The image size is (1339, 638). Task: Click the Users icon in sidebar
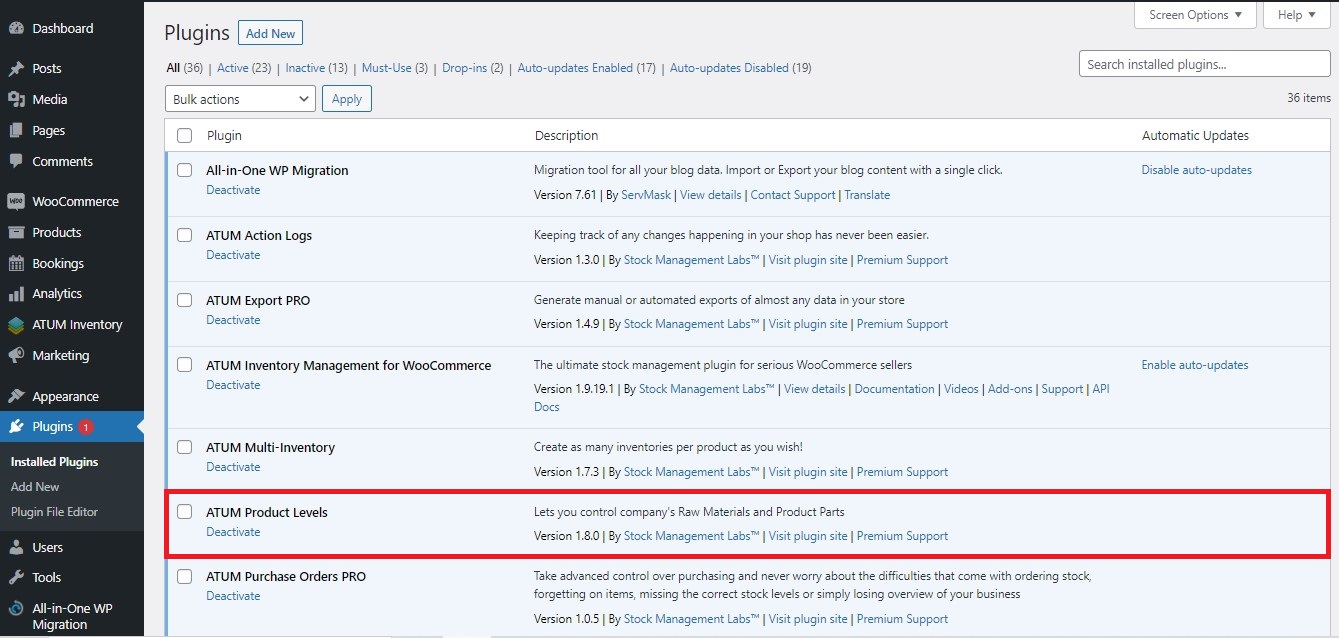(16, 547)
